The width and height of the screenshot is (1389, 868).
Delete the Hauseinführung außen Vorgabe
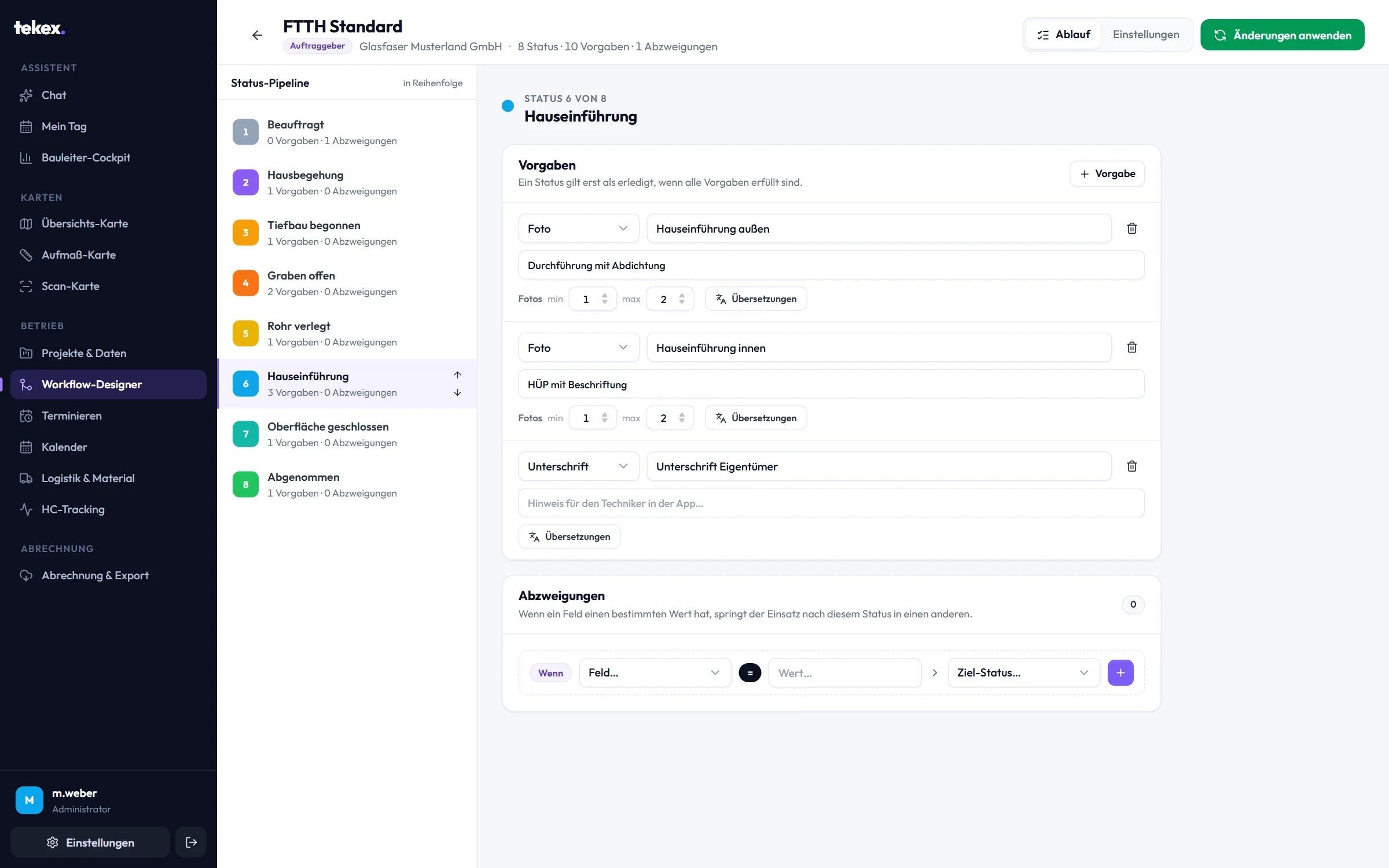pyautogui.click(x=1132, y=229)
